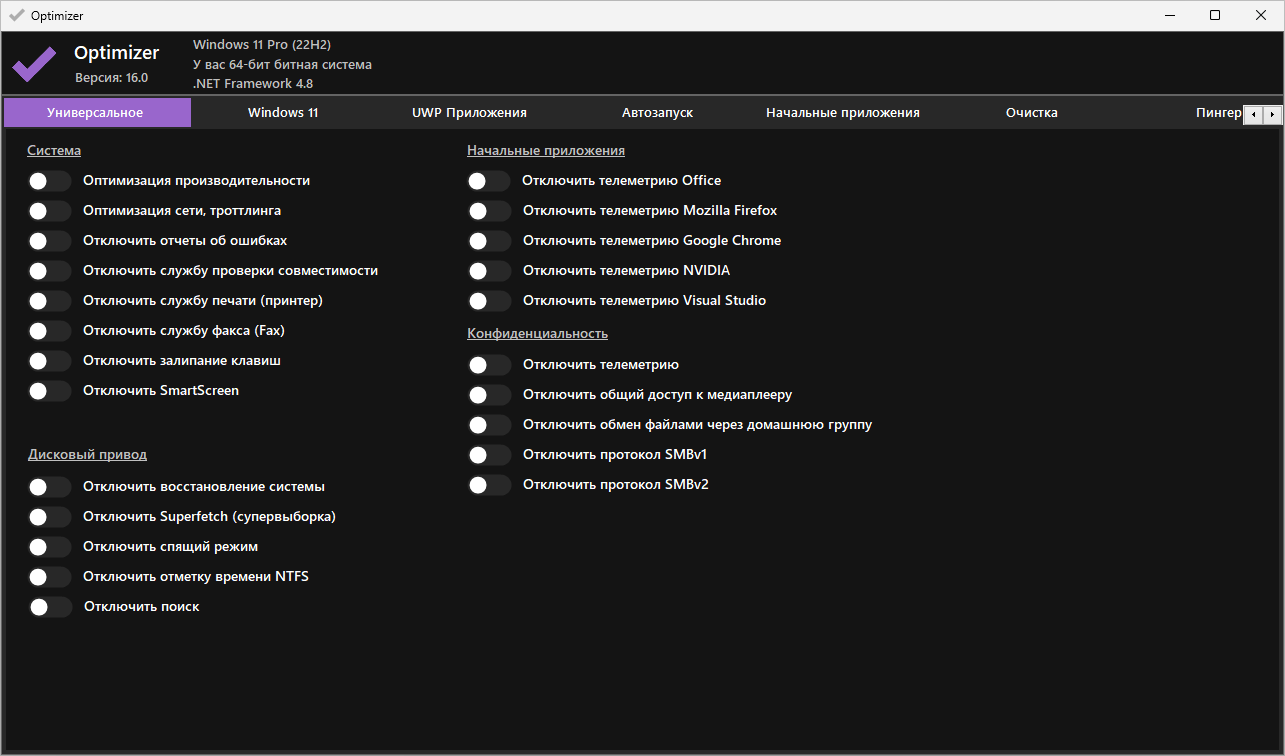Click the Система section heading link

[x=54, y=151]
